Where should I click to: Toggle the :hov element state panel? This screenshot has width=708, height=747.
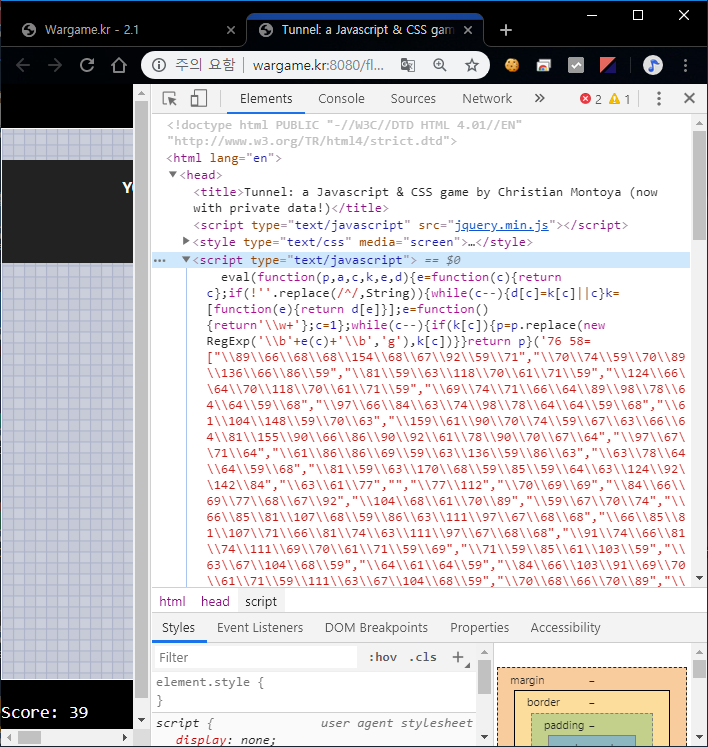(x=383, y=657)
